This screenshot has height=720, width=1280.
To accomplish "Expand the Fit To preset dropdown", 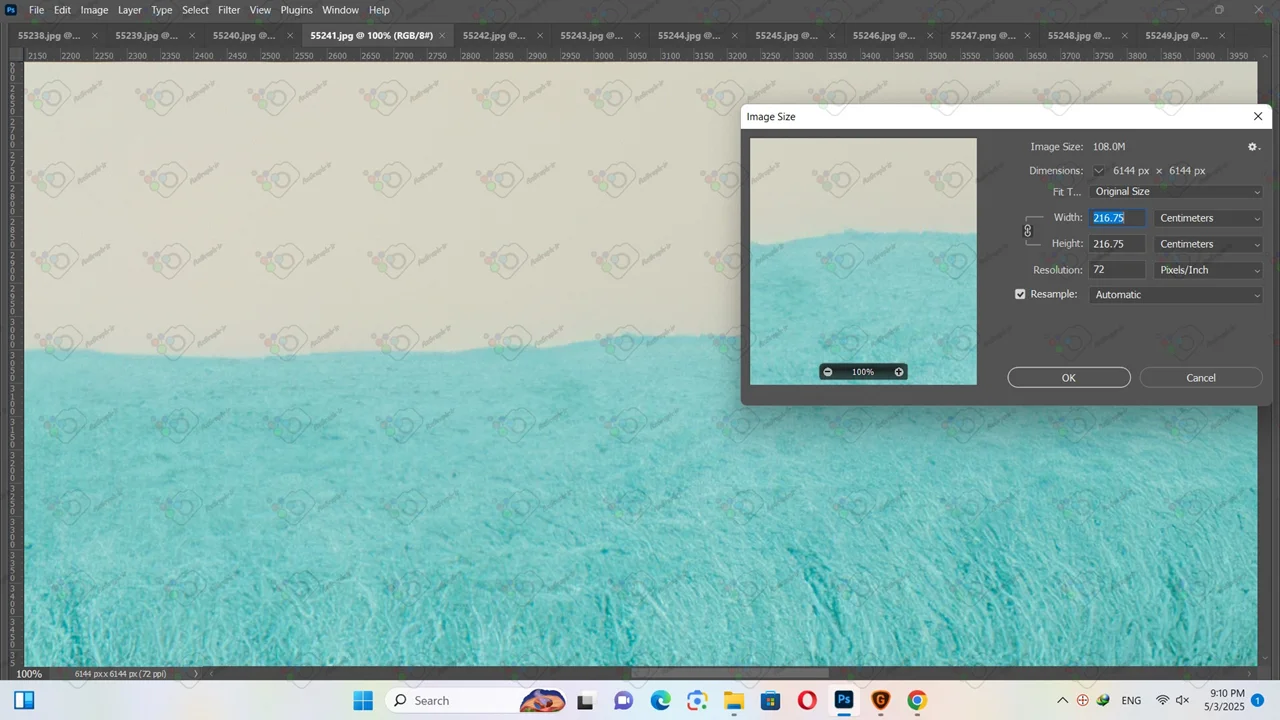I will point(1176,192).
